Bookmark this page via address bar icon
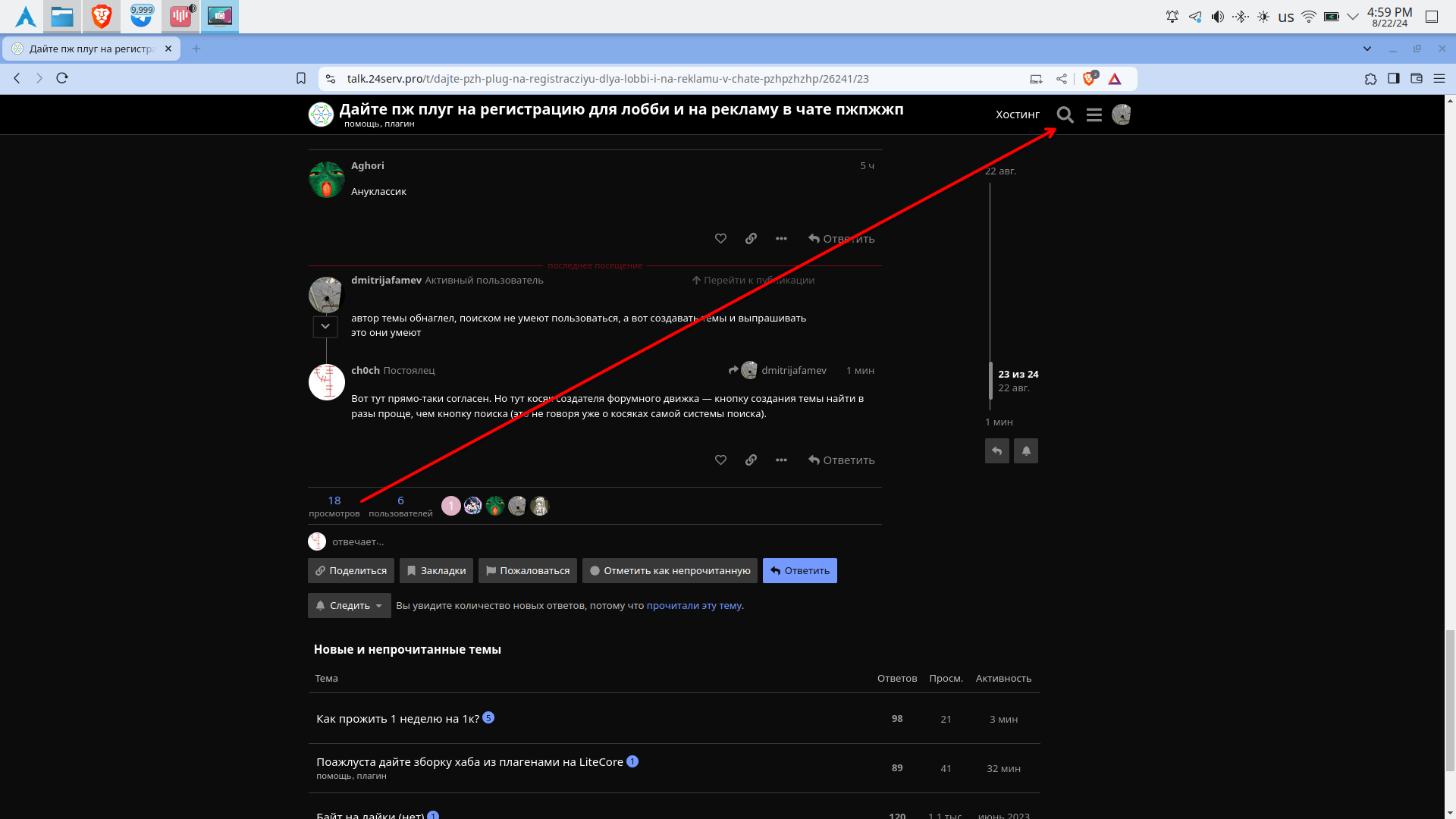Screen dimensions: 1456x819 click(301, 79)
